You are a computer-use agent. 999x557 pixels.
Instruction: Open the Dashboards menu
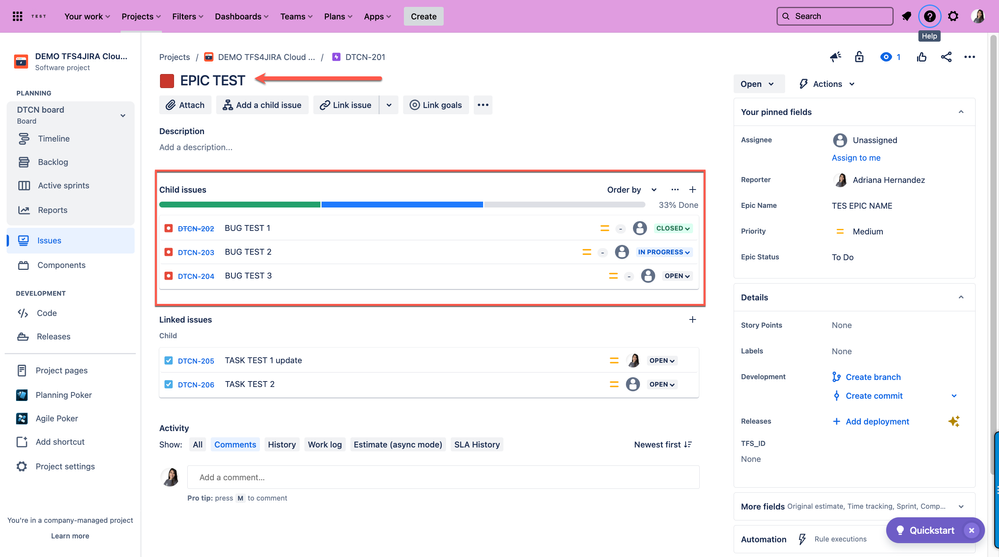coord(241,16)
